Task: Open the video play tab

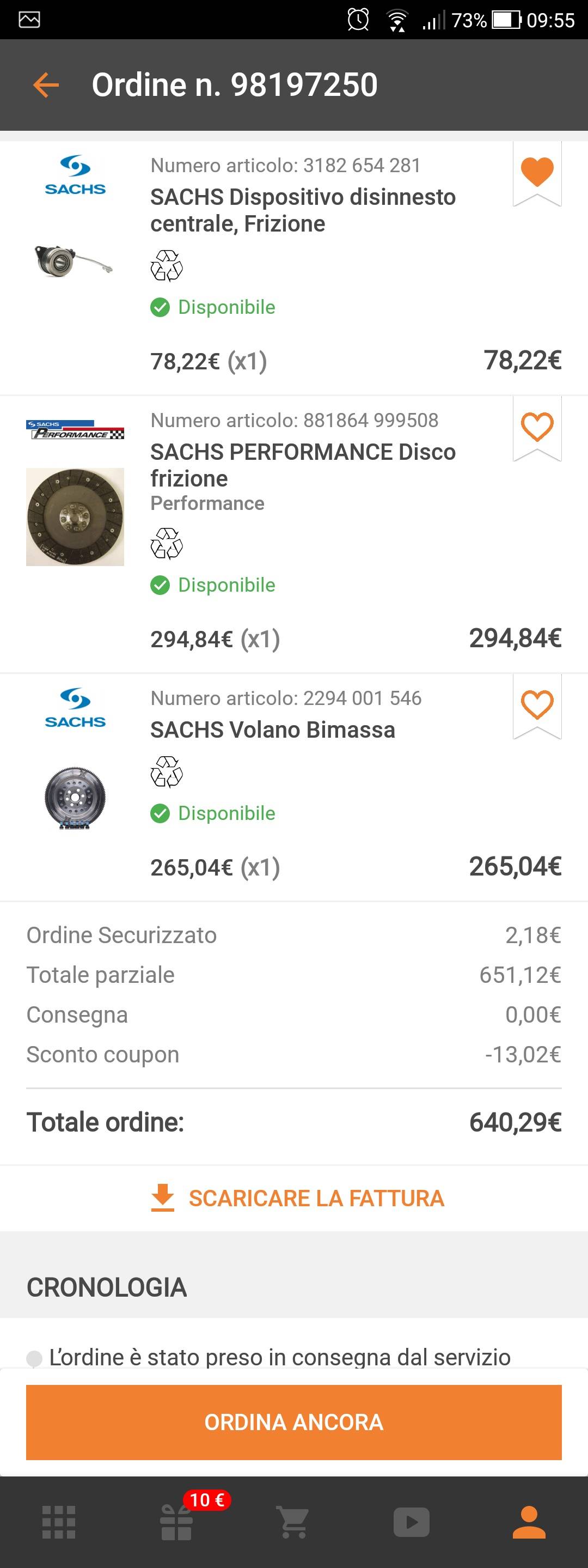Action: click(x=412, y=1522)
